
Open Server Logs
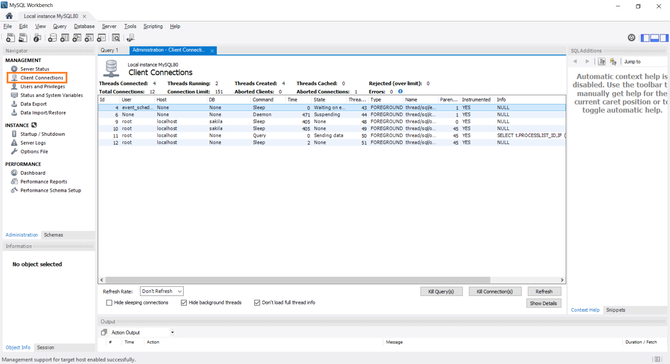point(33,143)
